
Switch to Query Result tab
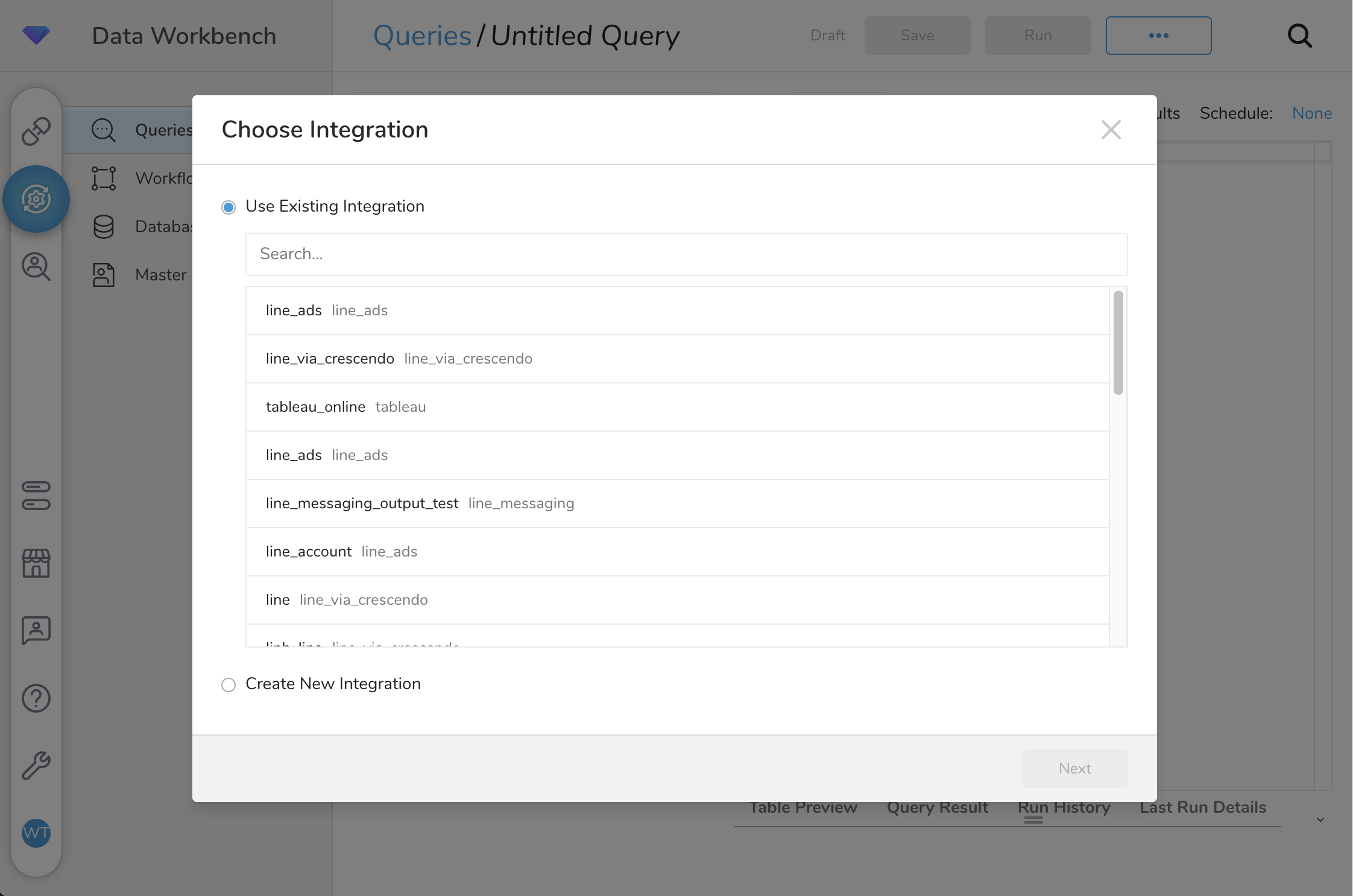(x=937, y=807)
